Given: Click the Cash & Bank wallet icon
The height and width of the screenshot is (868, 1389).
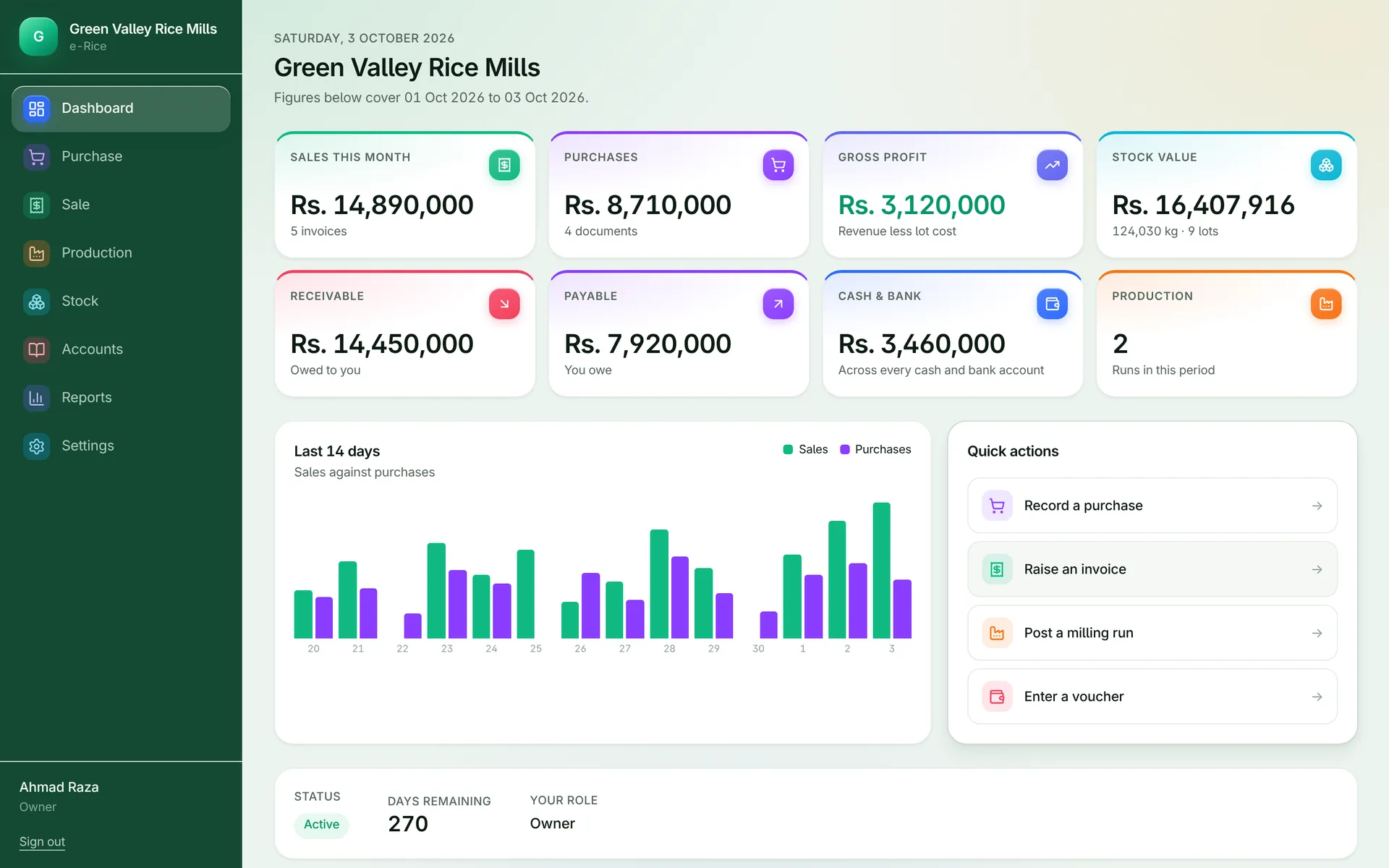Looking at the screenshot, I should pos(1052,304).
